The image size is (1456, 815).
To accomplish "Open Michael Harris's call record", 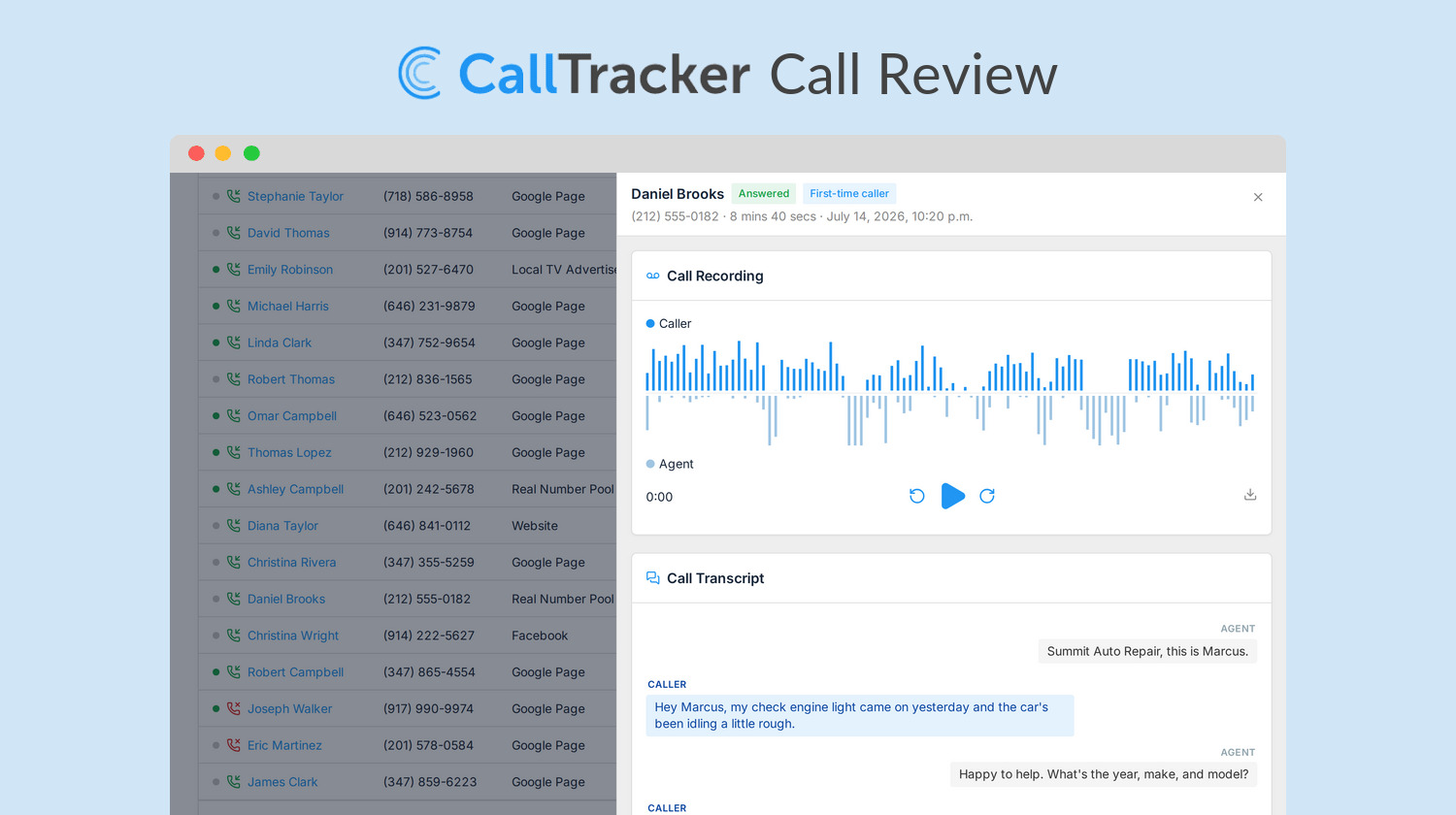I will point(288,306).
